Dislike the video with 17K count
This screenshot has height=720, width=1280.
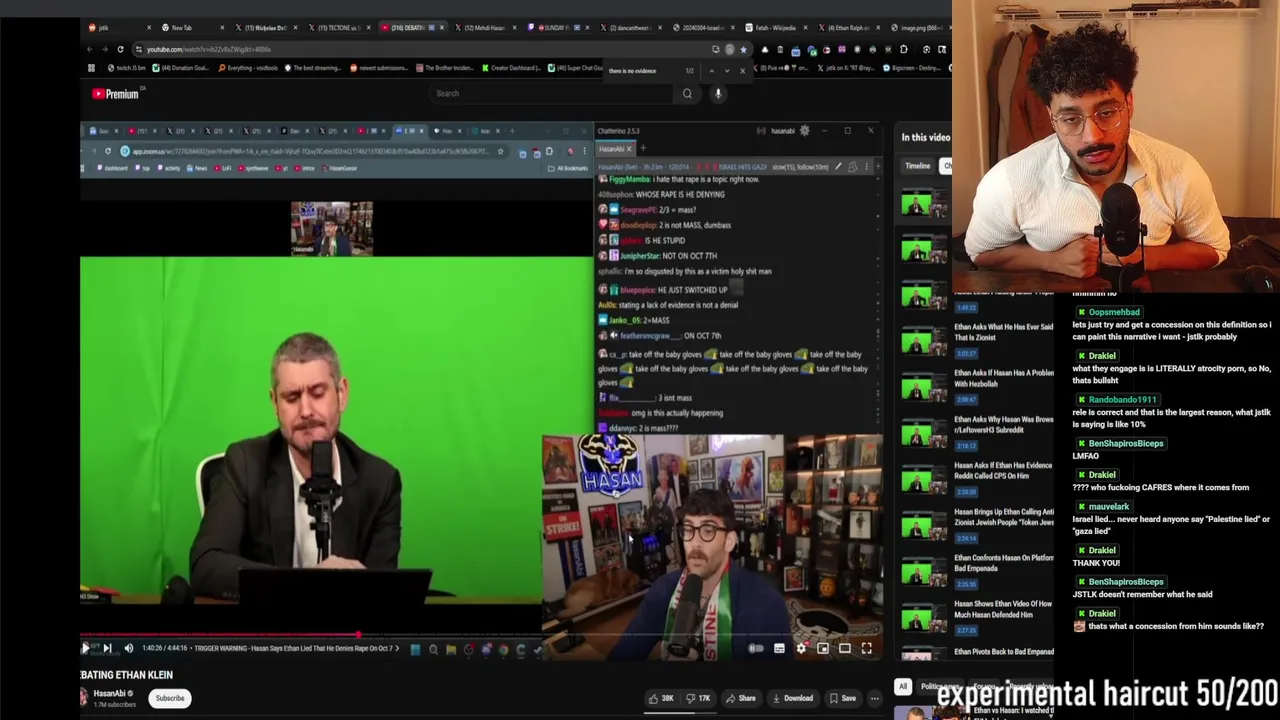[x=698, y=698]
